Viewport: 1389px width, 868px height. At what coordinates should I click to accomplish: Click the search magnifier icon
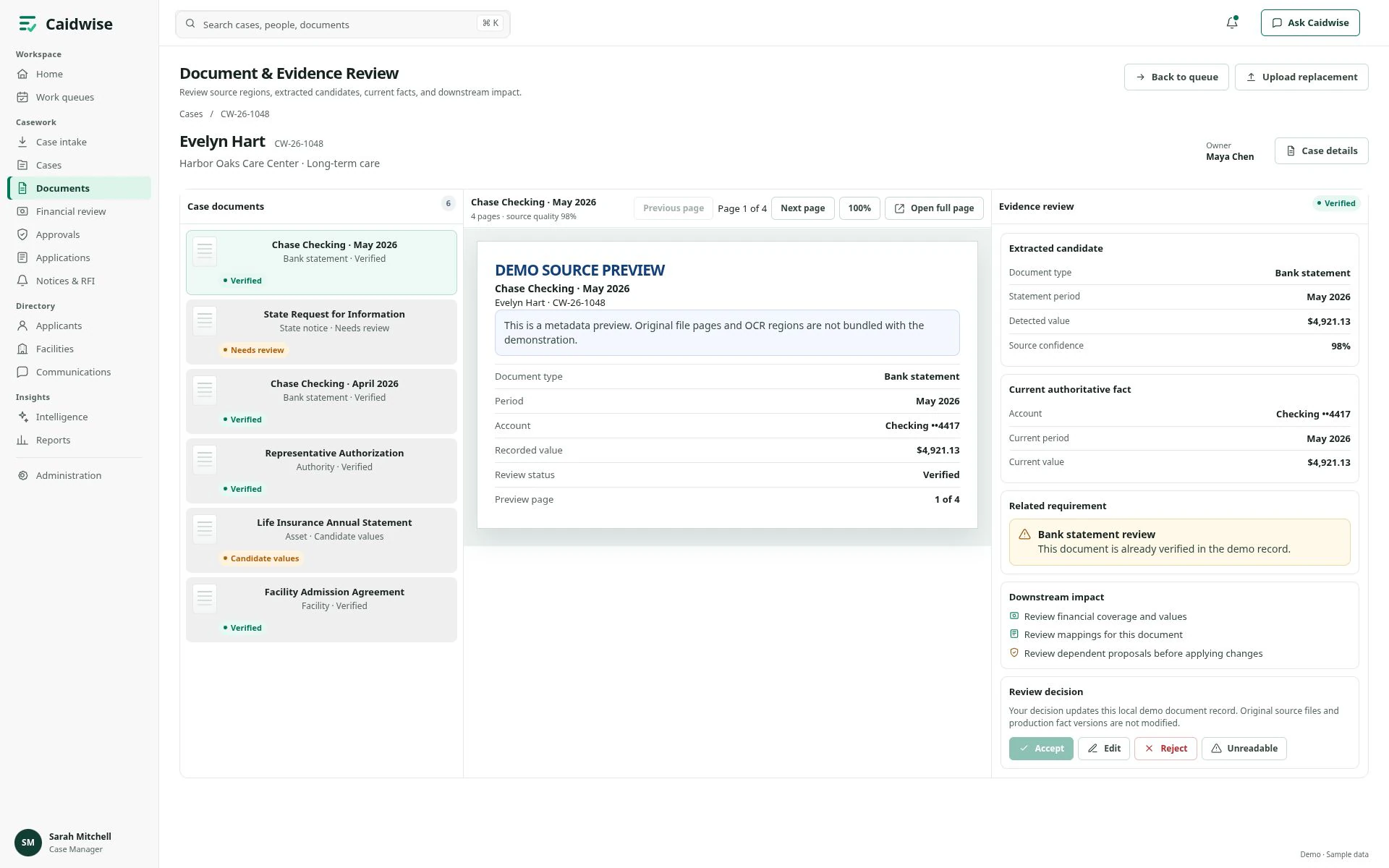(190, 24)
